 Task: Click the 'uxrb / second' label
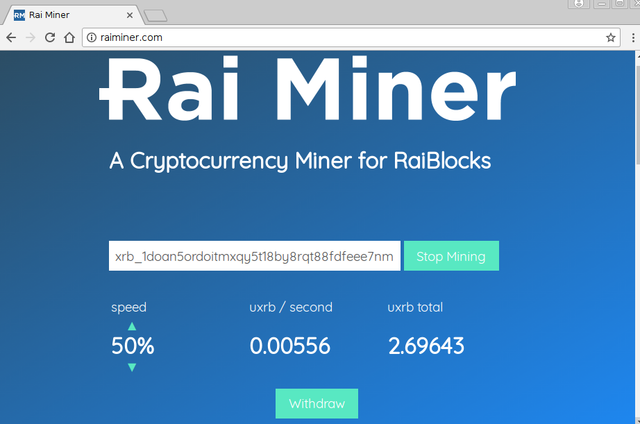point(291,307)
